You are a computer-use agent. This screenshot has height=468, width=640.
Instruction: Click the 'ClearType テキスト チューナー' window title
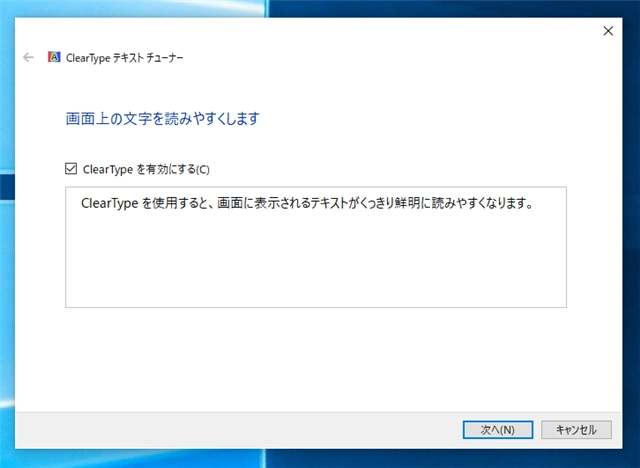coord(124,58)
